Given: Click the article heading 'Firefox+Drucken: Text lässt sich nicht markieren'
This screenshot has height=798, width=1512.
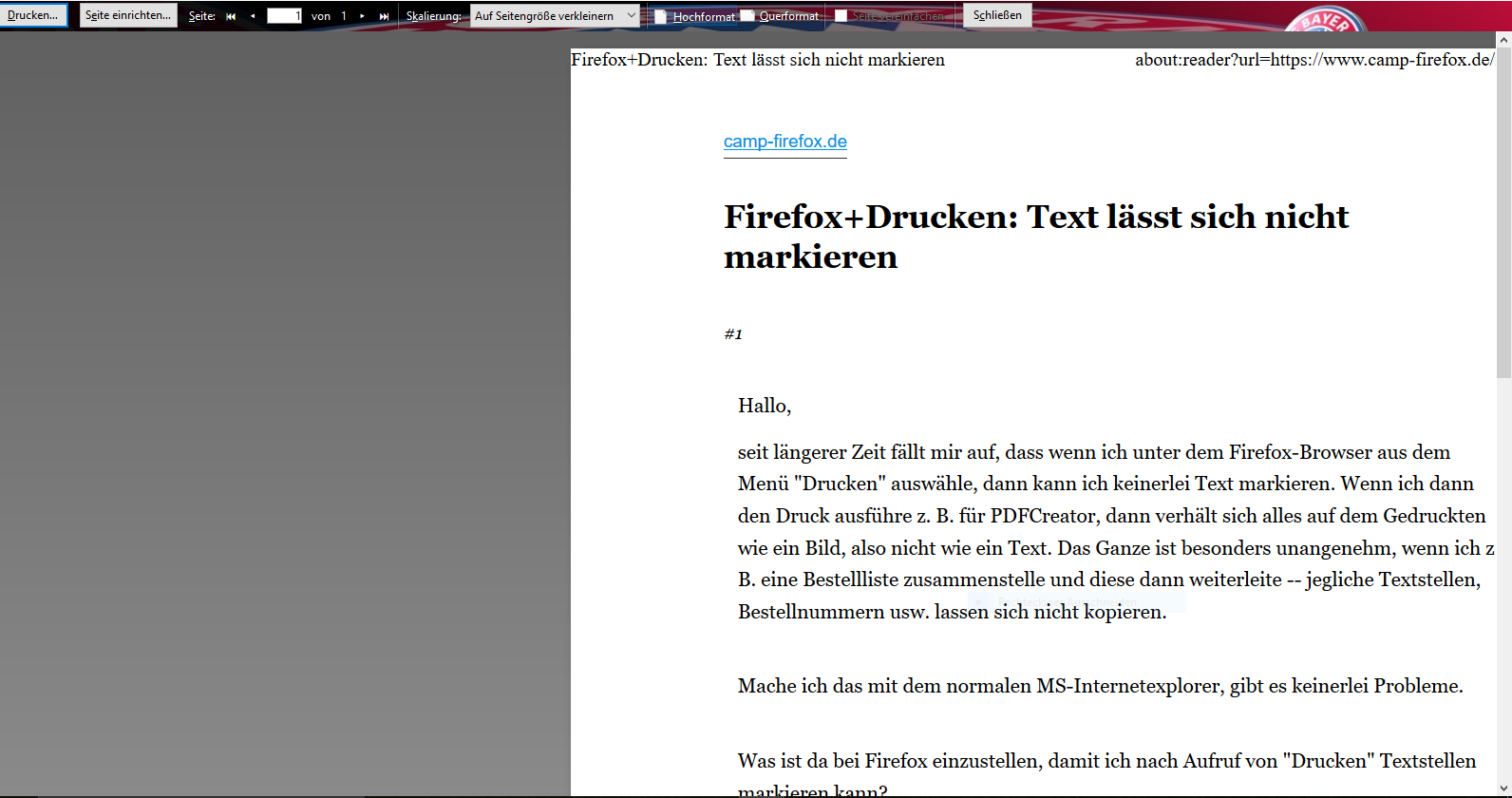Looking at the screenshot, I should (1036, 237).
